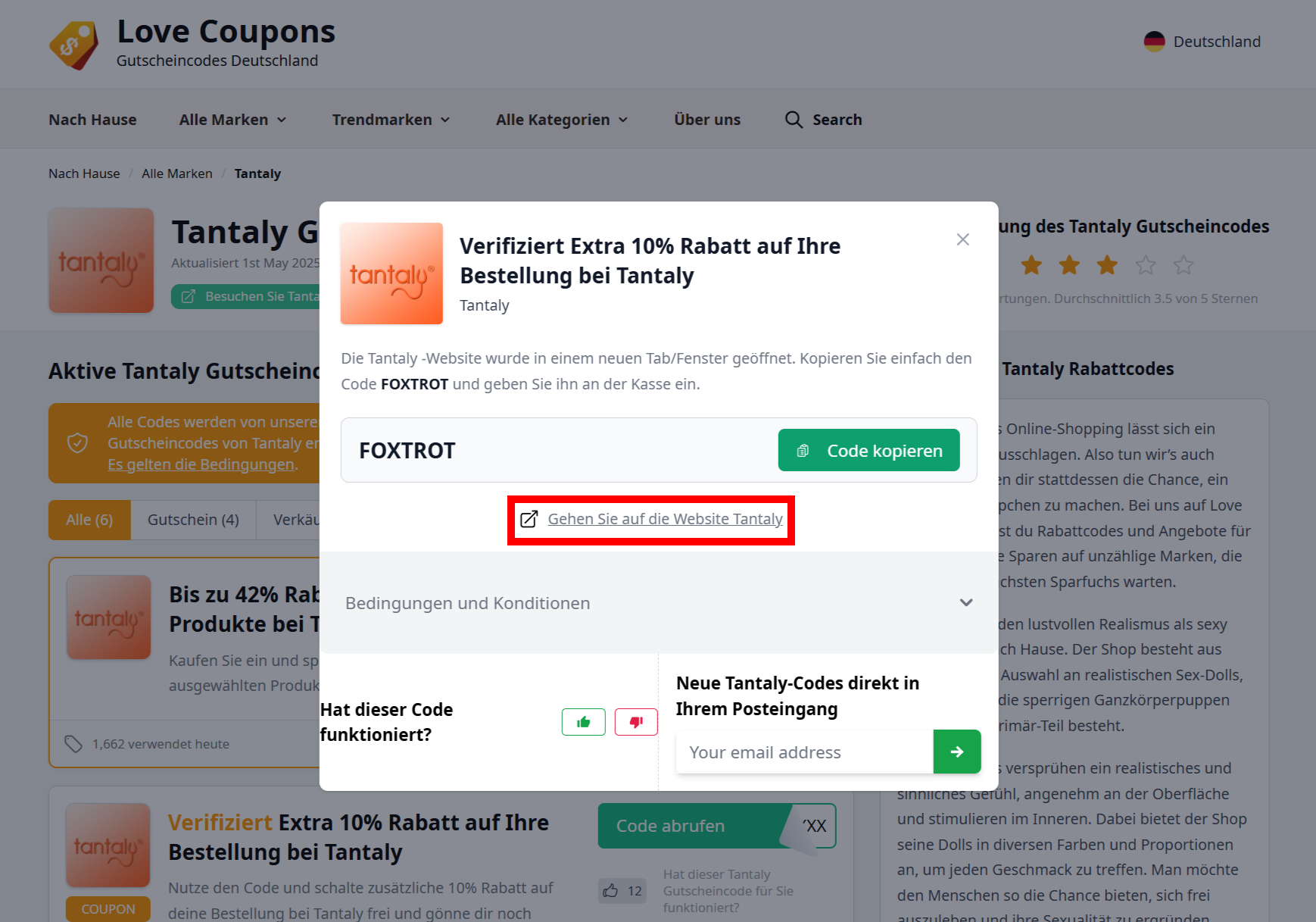Click the Tantaly logo on the 42% offer
This screenshot has height=922, width=1316.
pos(109,617)
